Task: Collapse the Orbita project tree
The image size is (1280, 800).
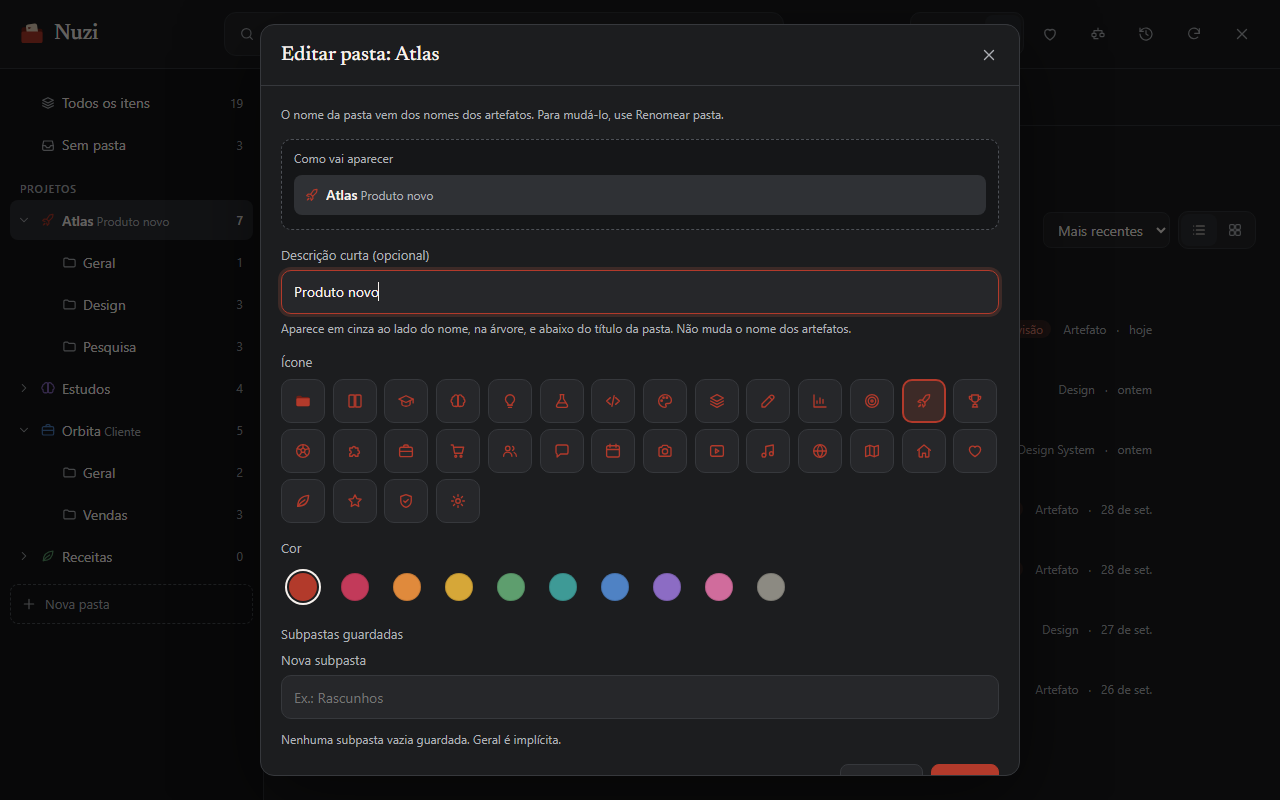Action: 24,431
